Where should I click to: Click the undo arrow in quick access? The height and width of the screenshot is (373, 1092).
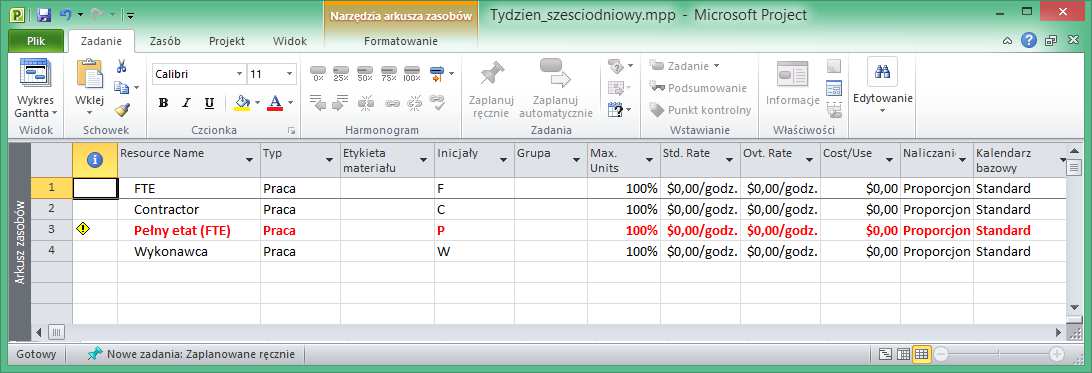pos(65,14)
